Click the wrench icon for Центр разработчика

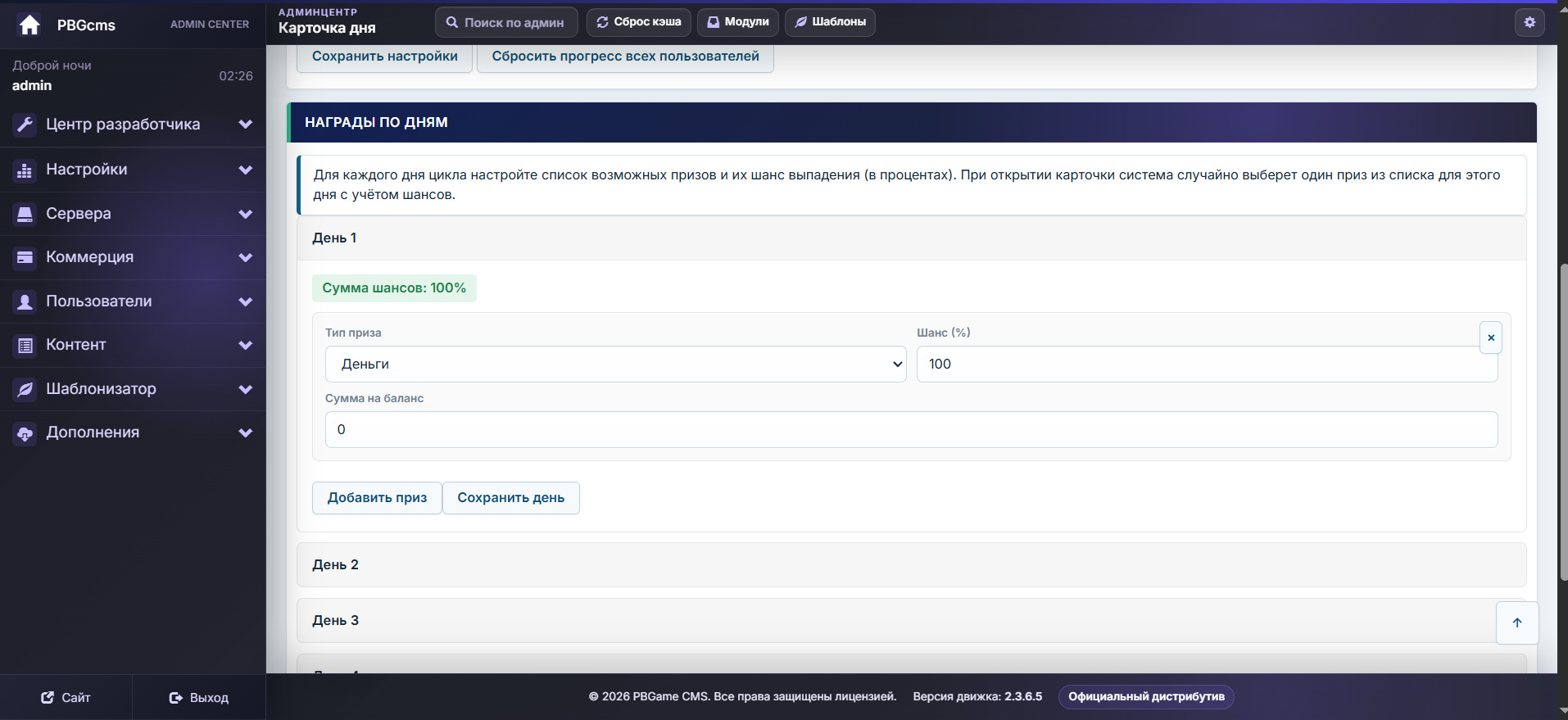[25, 125]
